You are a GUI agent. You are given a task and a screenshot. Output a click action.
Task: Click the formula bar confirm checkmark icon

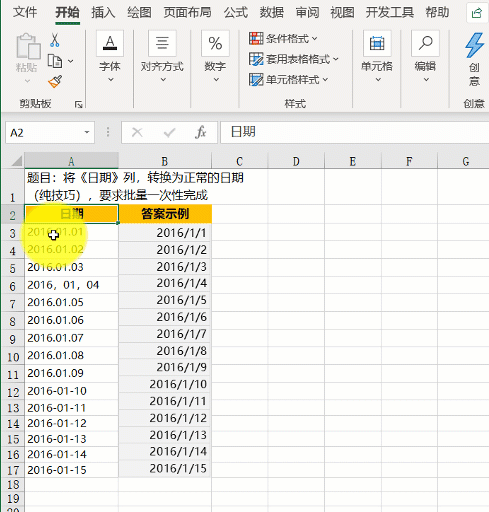click(x=169, y=133)
